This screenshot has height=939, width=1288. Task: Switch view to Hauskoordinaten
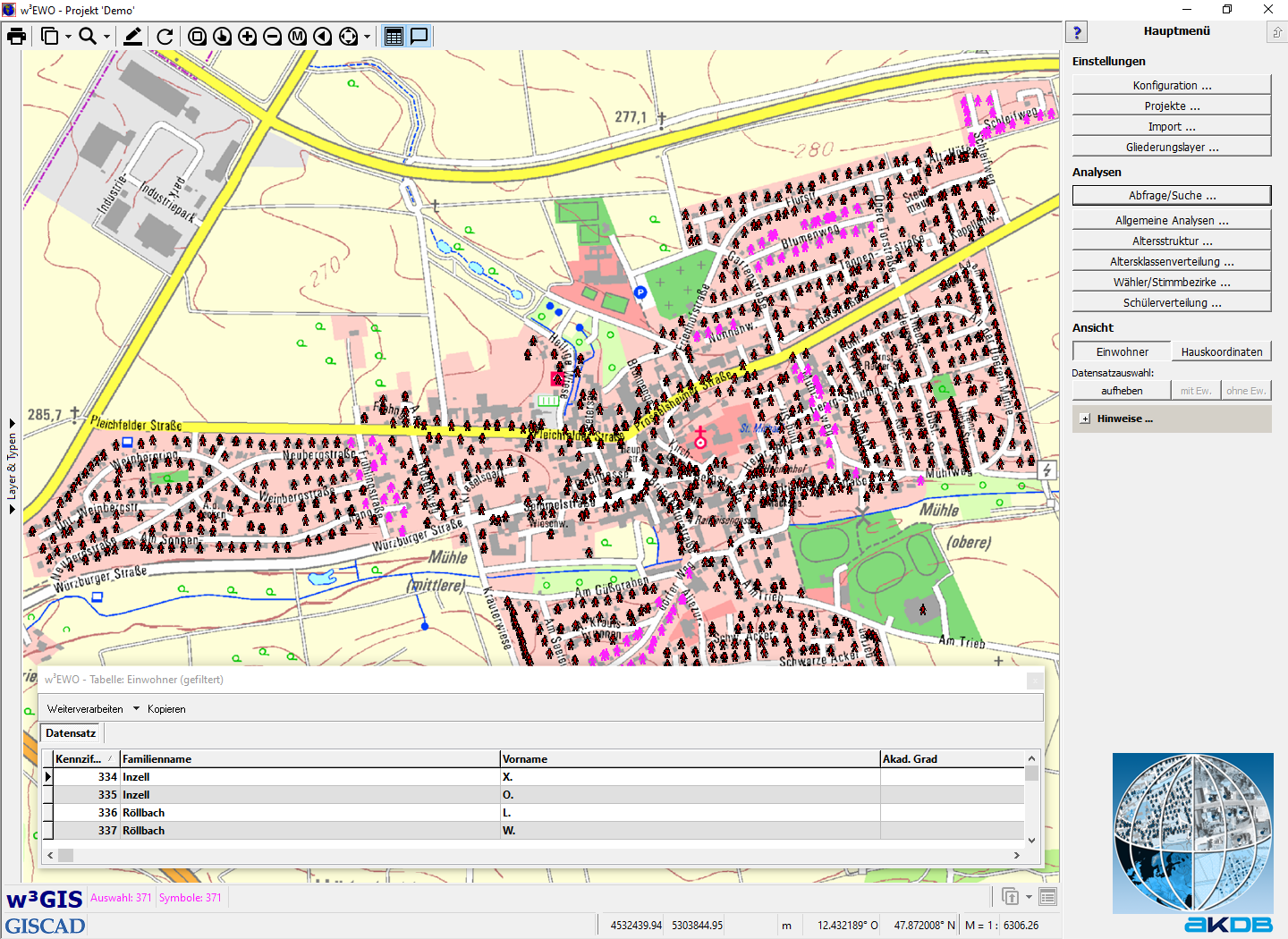1222,351
